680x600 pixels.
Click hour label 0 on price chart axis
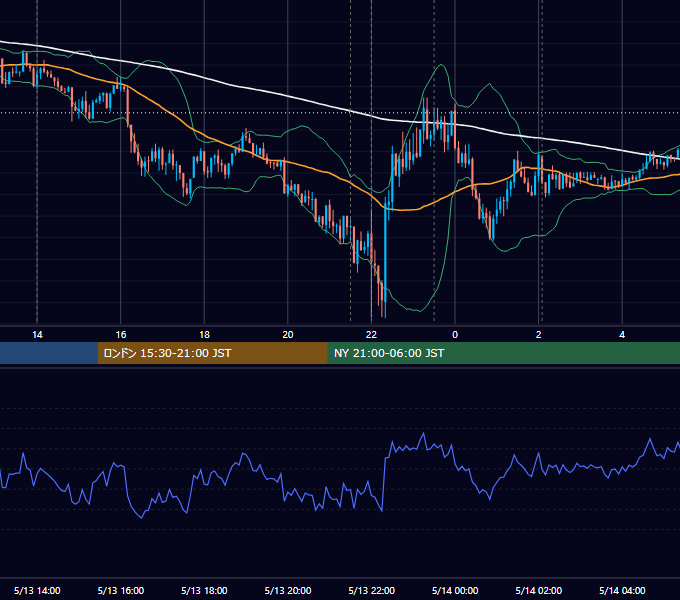coord(455,335)
